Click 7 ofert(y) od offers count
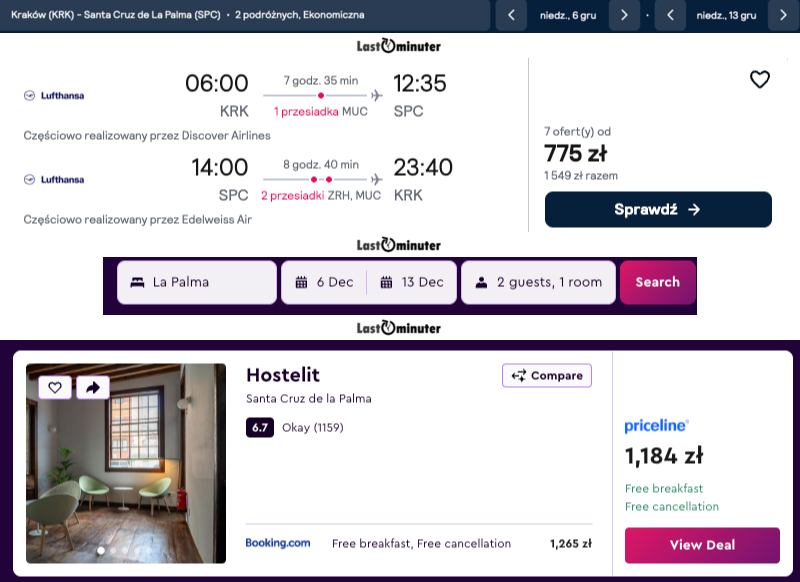 [x=577, y=132]
